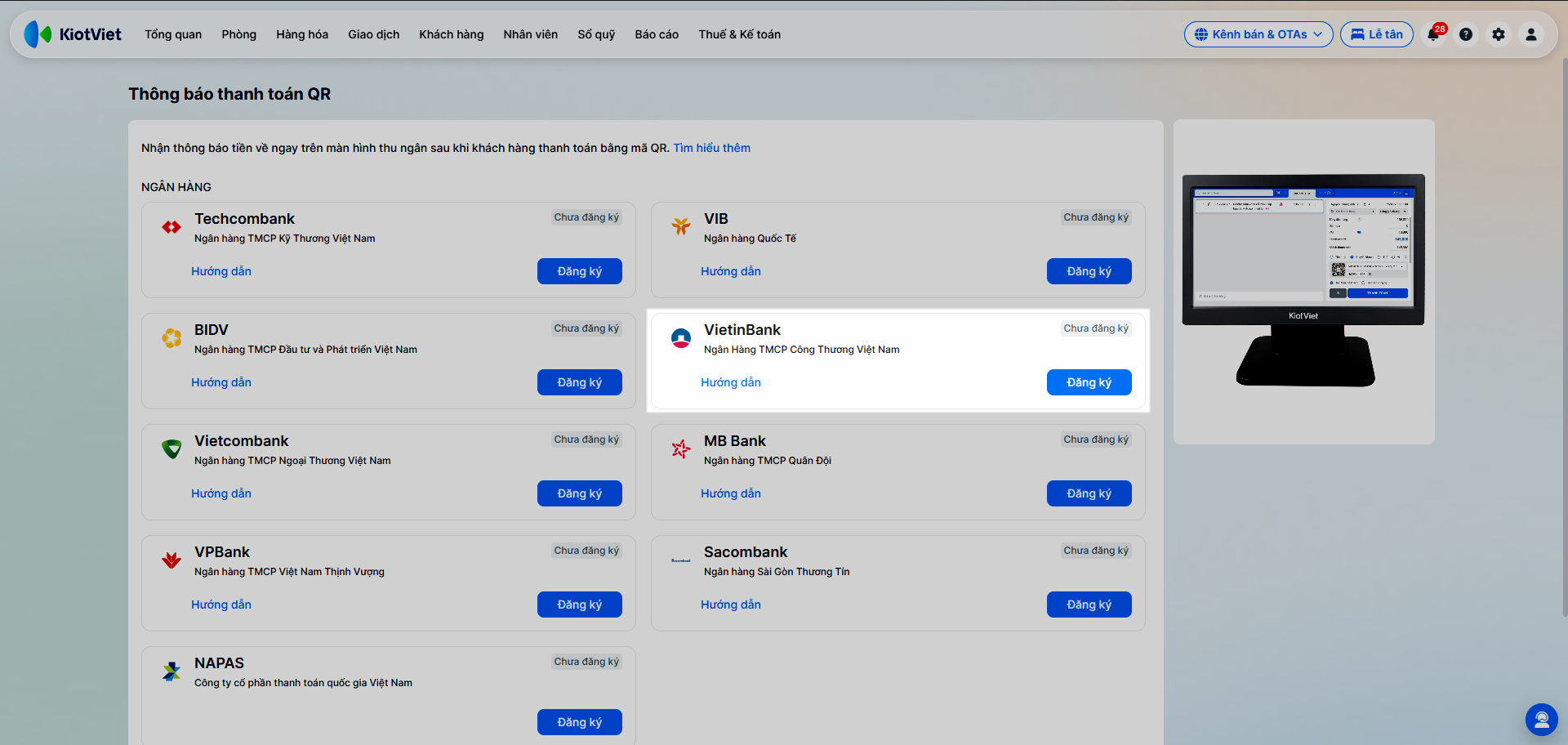Click the KiotViet POS monitor image
1568x745 pixels.
pos(1303,280)
